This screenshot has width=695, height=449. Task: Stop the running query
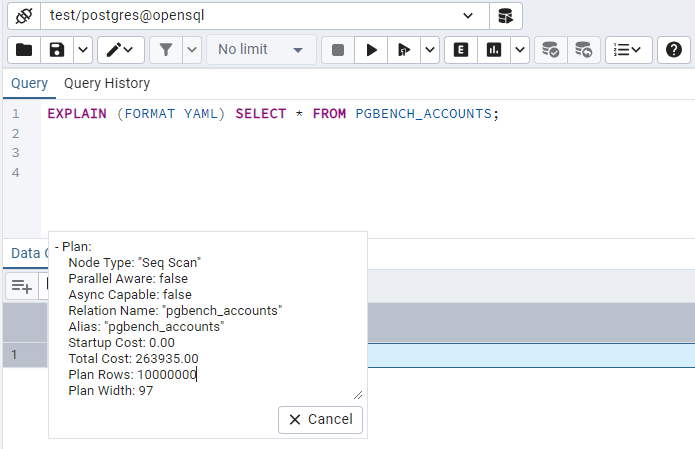[338, 49]
